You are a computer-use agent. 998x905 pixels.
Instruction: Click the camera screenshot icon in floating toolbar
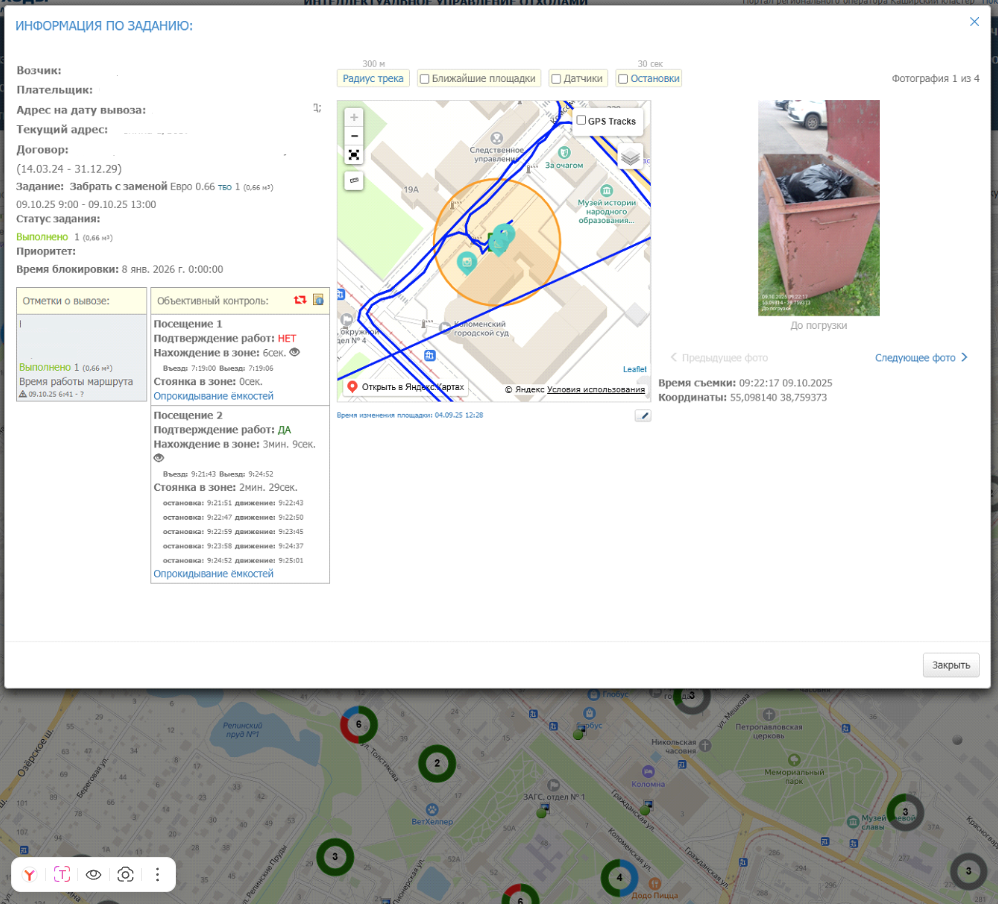coord(126,874)
